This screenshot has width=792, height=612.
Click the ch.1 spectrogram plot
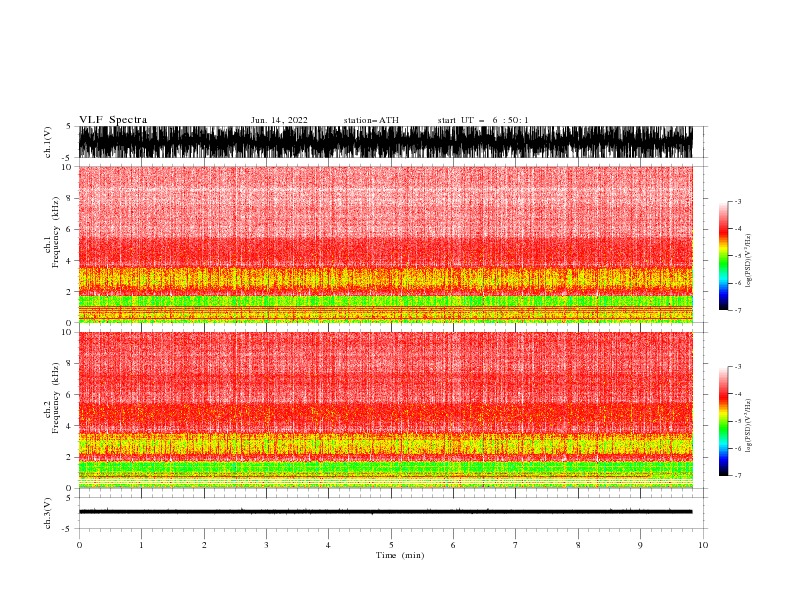coord(385,244)
